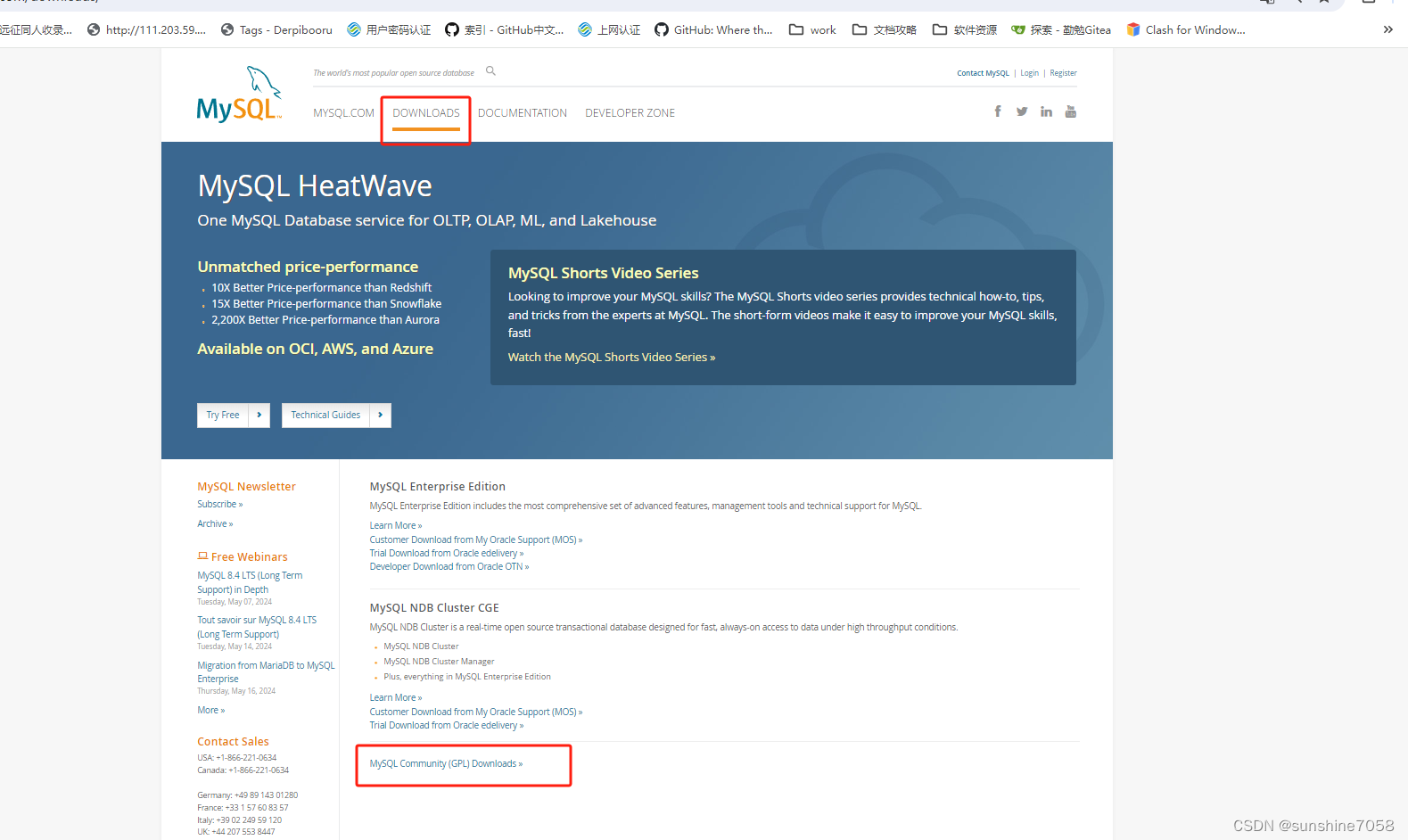The width and height of the screenshot is (1408, 840).
Task: Click the Technical Guides arrow
Action: (x=381, y=415)
